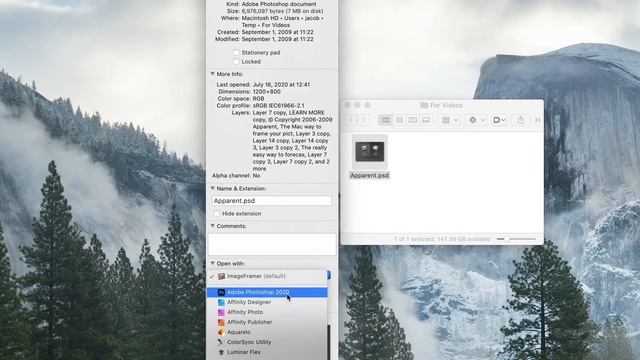This screenshot has width=640, height=360.
Task: Click the Last opened July 16, 2020 text
Action: click(281, 84)
